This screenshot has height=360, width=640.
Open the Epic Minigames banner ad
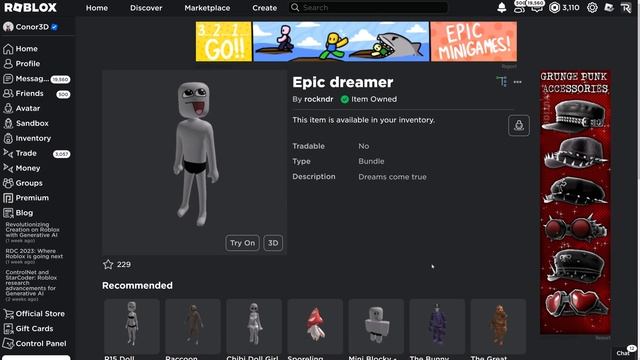(356, 42)
